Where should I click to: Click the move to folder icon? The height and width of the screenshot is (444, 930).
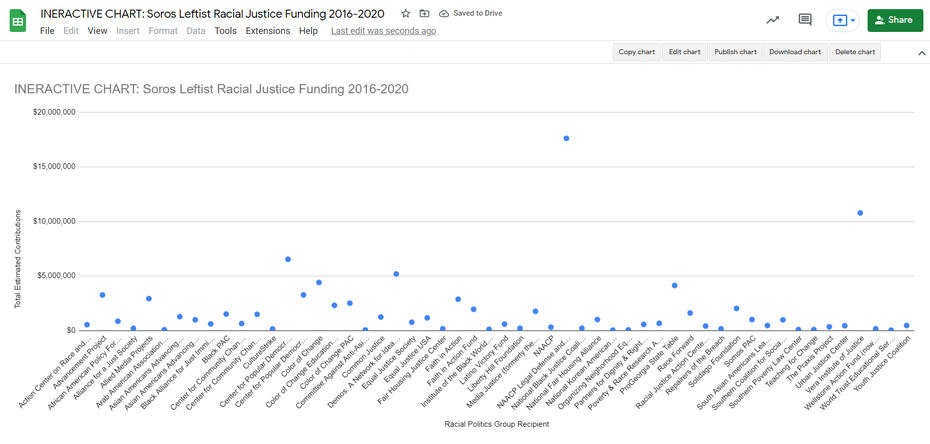pos(424,14)
